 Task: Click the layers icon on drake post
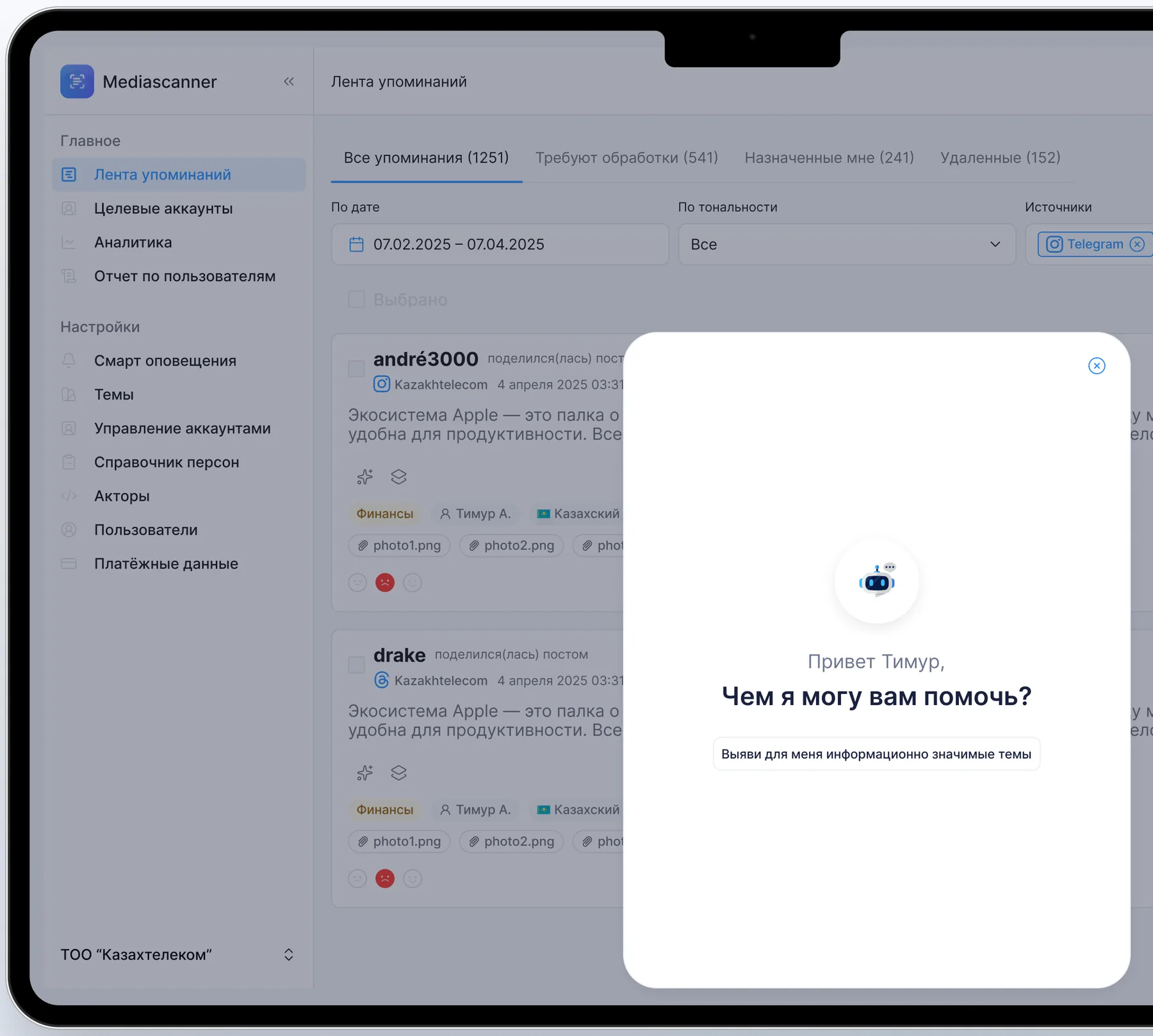click(399, 773)
